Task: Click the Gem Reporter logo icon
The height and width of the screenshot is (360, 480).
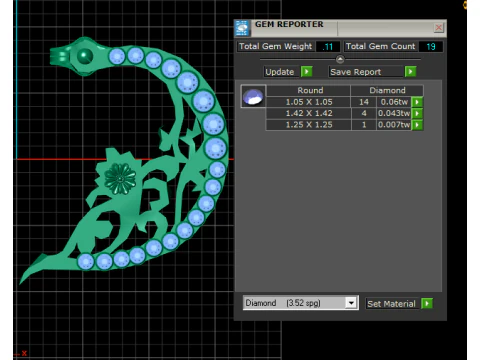Action: point(242,28)
